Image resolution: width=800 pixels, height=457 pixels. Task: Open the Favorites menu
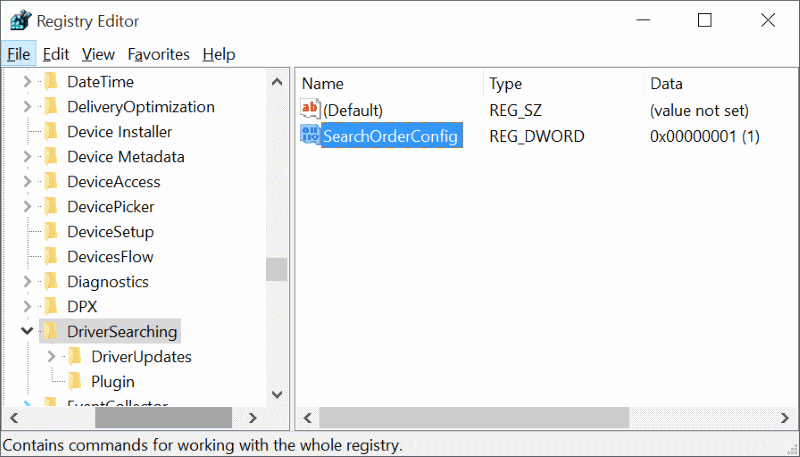(158, 54)
